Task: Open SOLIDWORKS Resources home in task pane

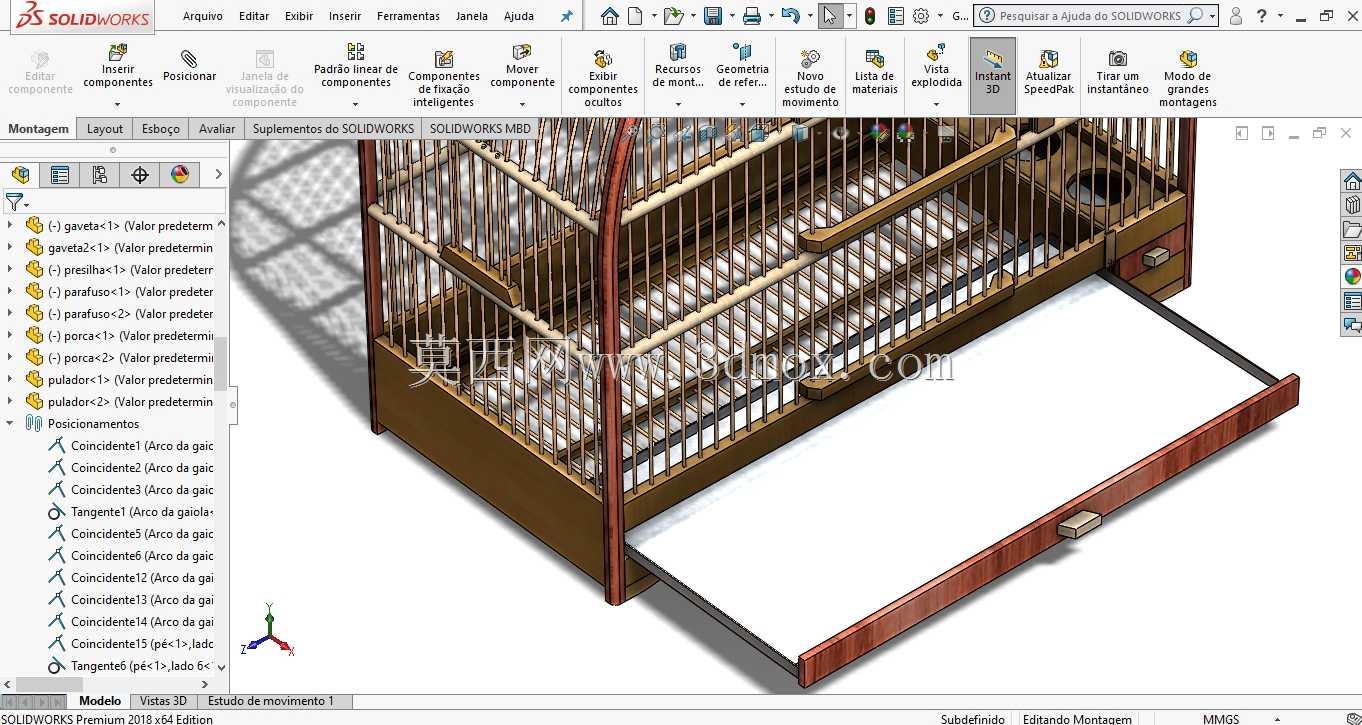Action: 1352,181
